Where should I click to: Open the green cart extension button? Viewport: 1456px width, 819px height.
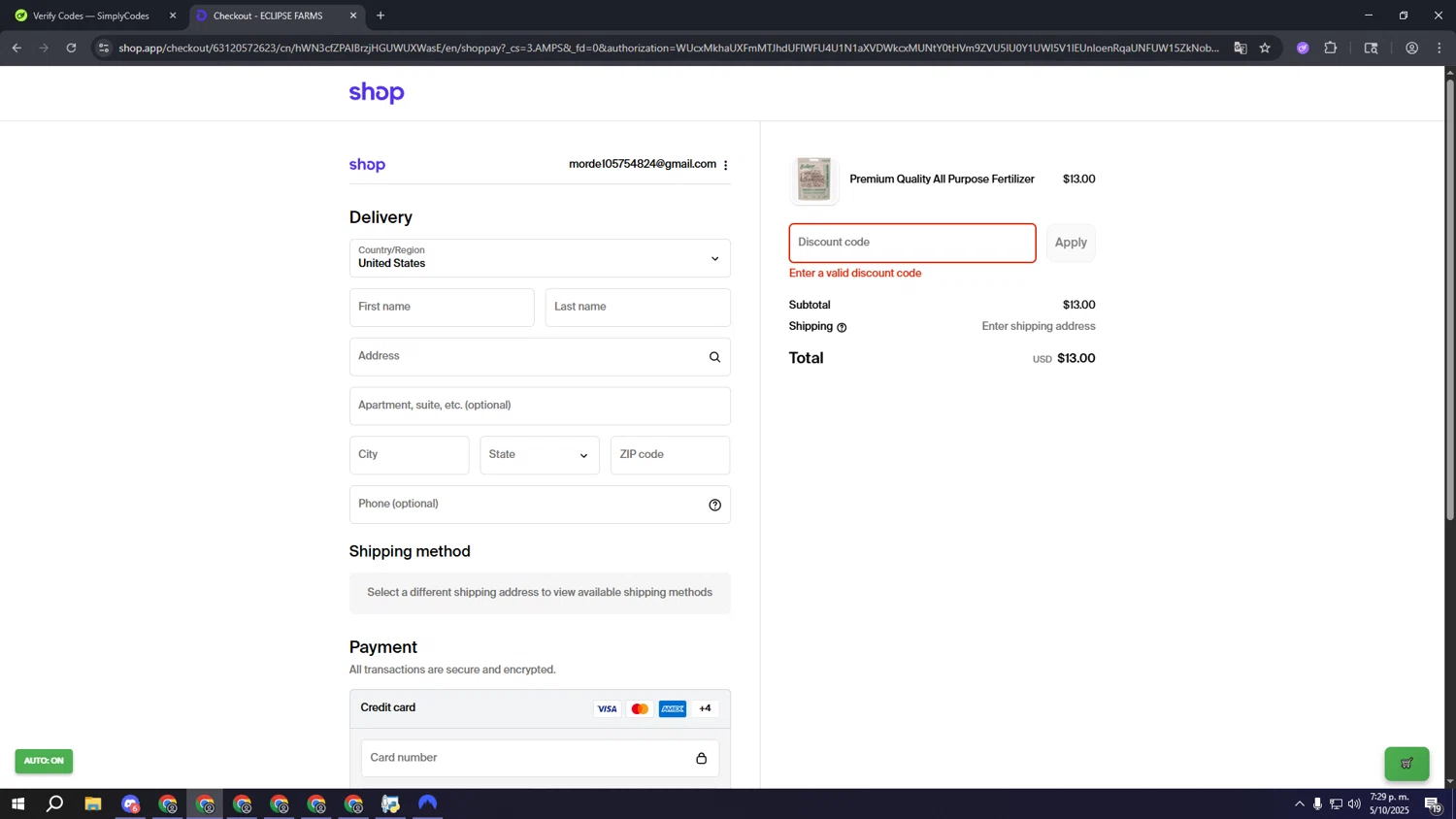pyautogui.click(x=1406, y=763)
